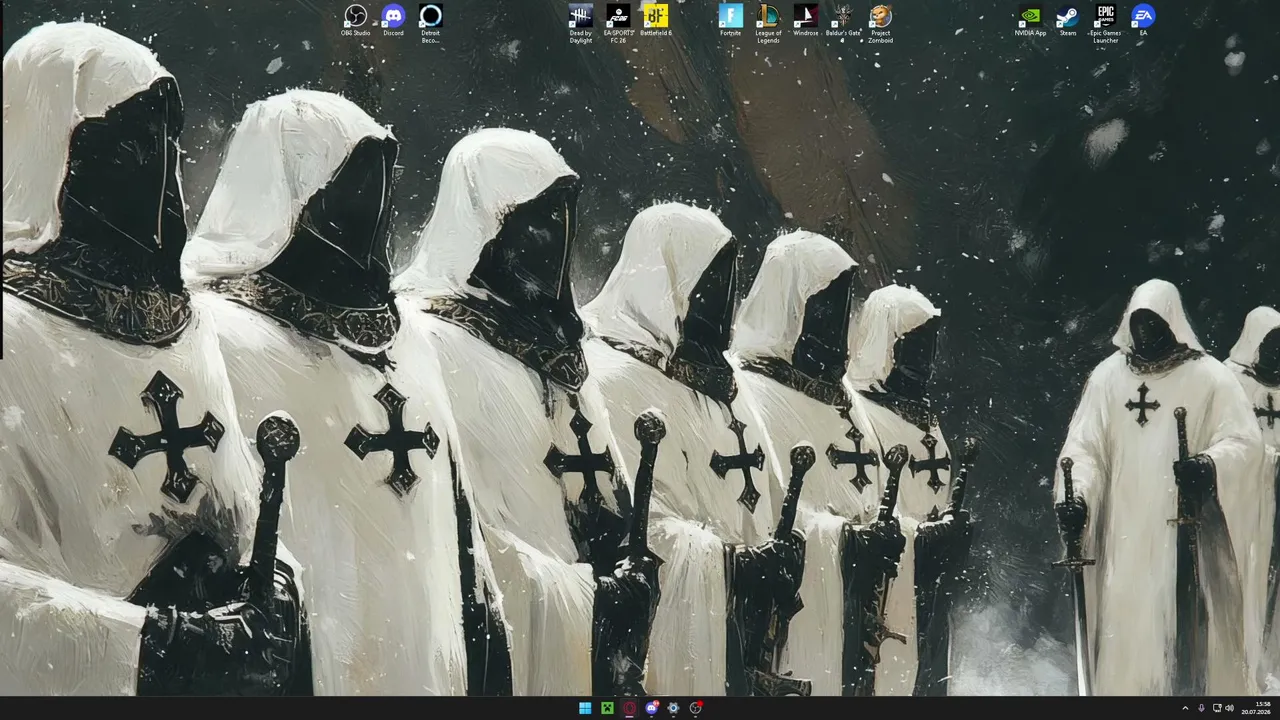Open the volume control in system tray

pos(1229,708)
